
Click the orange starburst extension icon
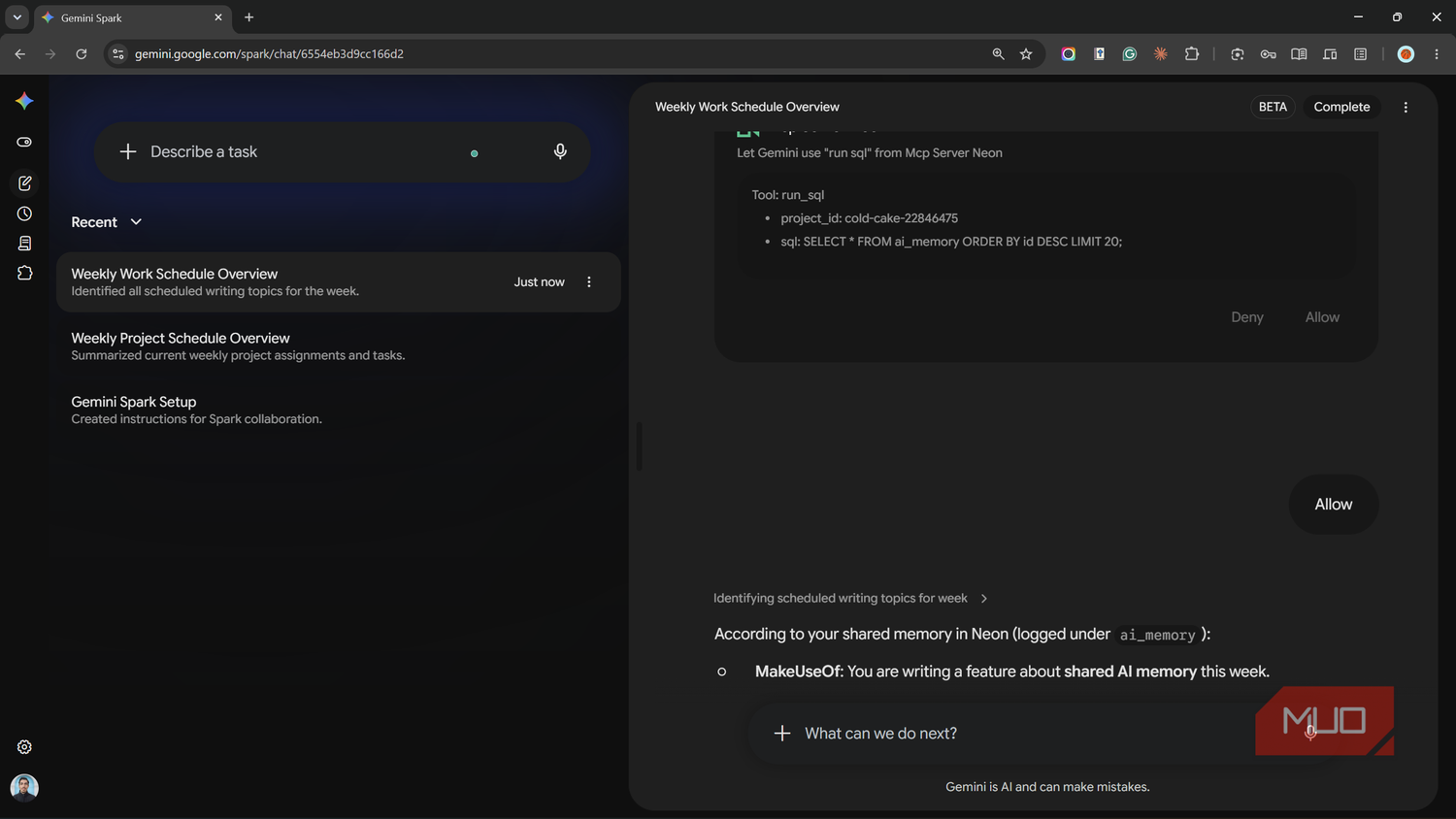pos(1161,54)
